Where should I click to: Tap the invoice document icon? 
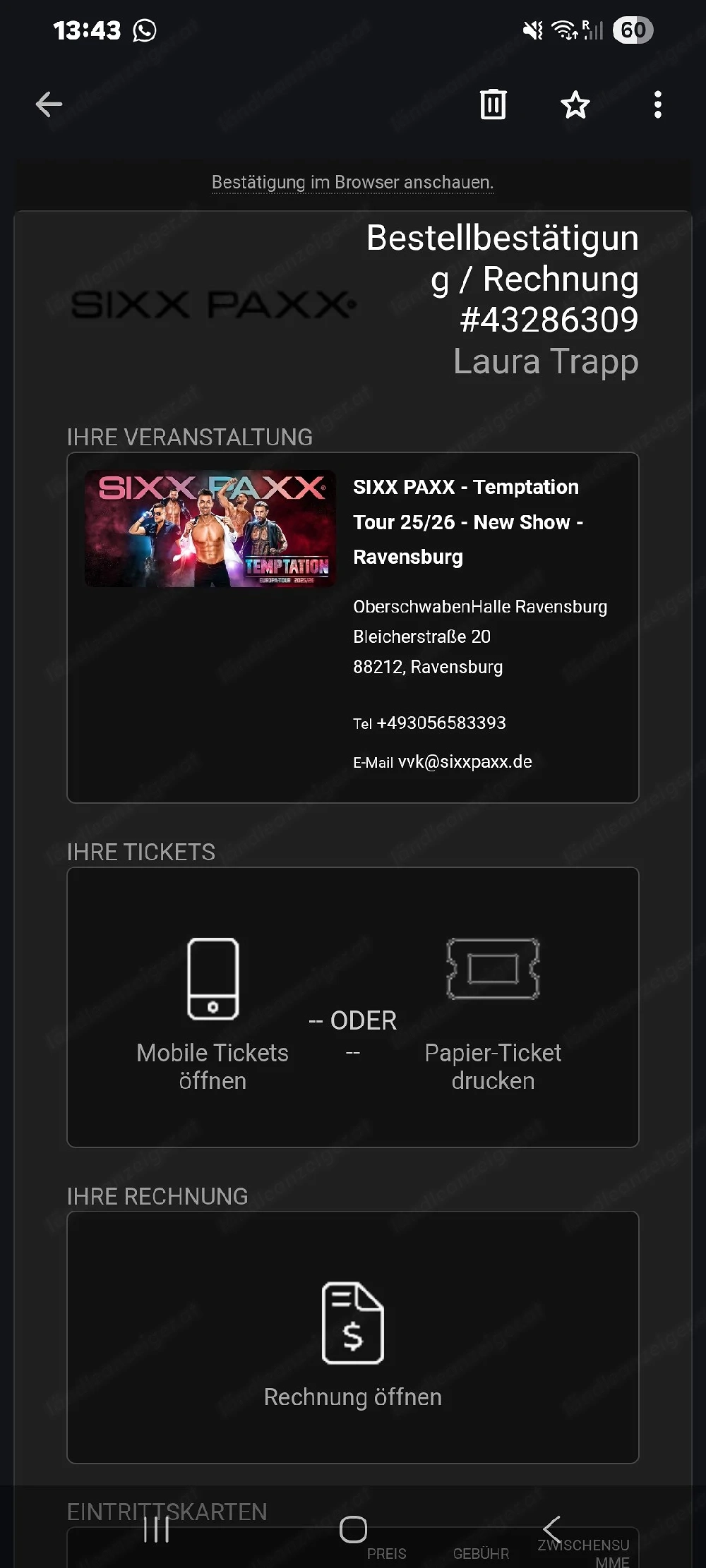352,1322
